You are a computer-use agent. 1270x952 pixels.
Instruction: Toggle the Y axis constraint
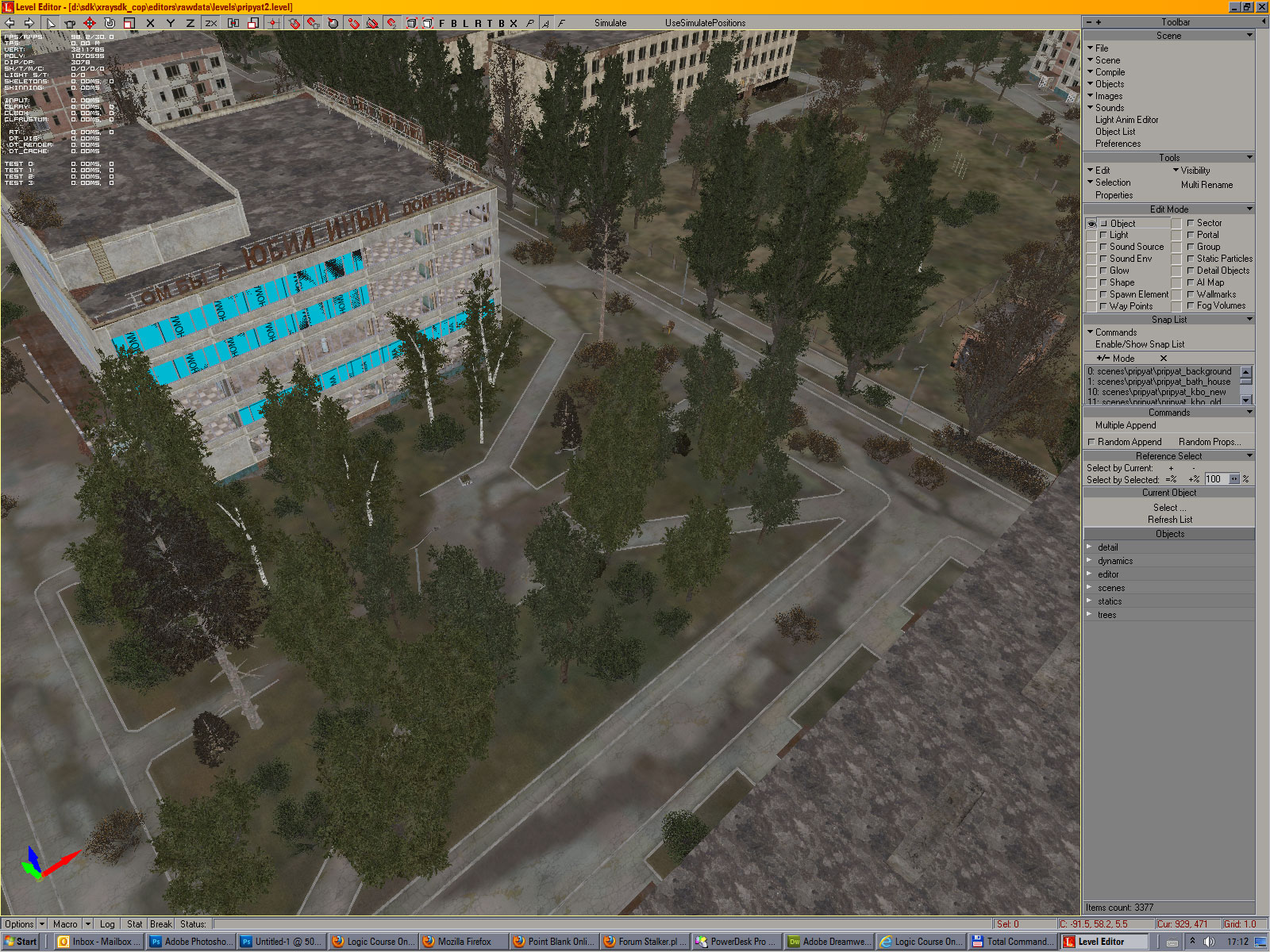(x=170, y=23)
